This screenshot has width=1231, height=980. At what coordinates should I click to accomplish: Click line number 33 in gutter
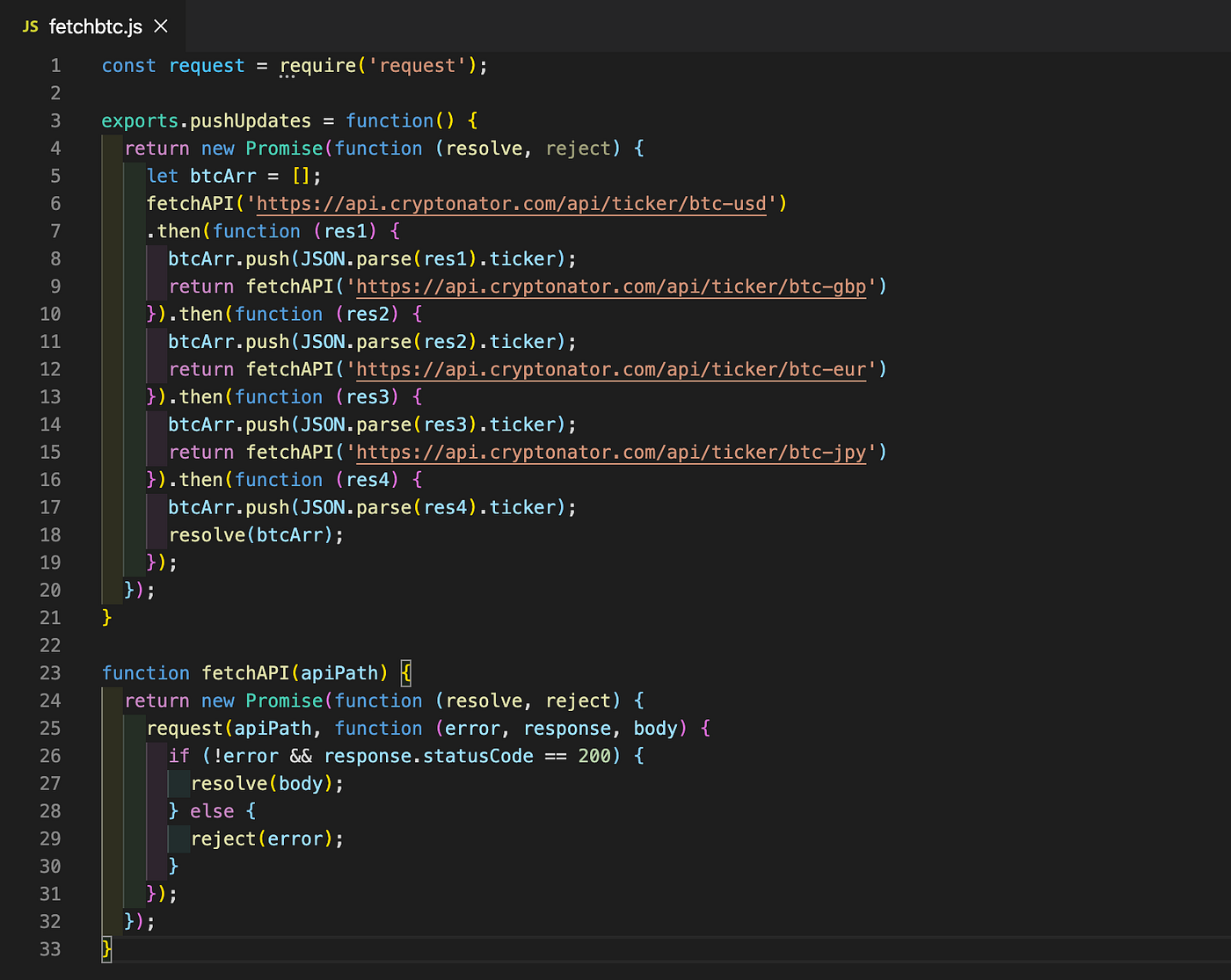point(50,949)
